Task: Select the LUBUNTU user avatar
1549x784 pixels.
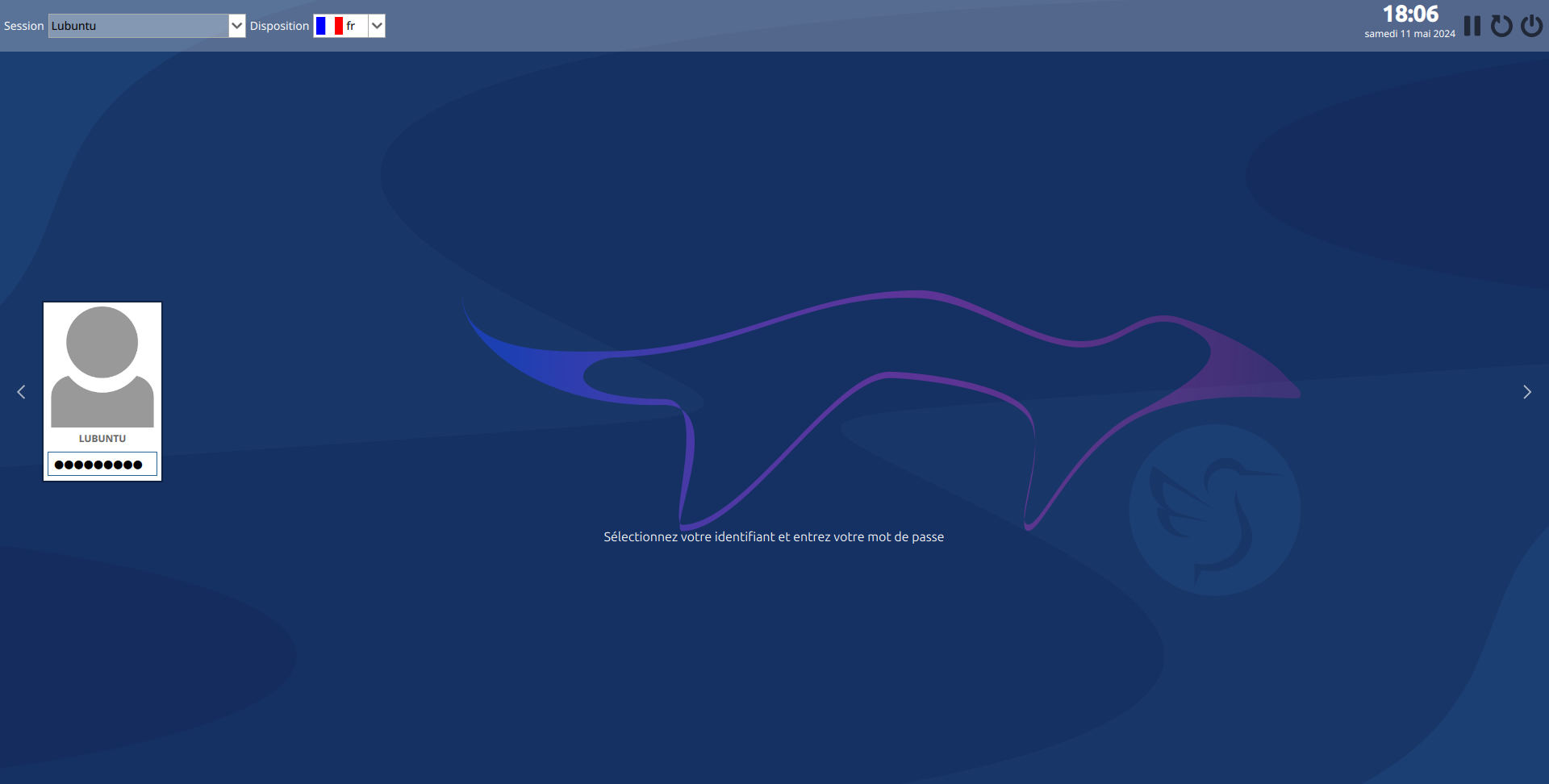Action: point(102,366)
